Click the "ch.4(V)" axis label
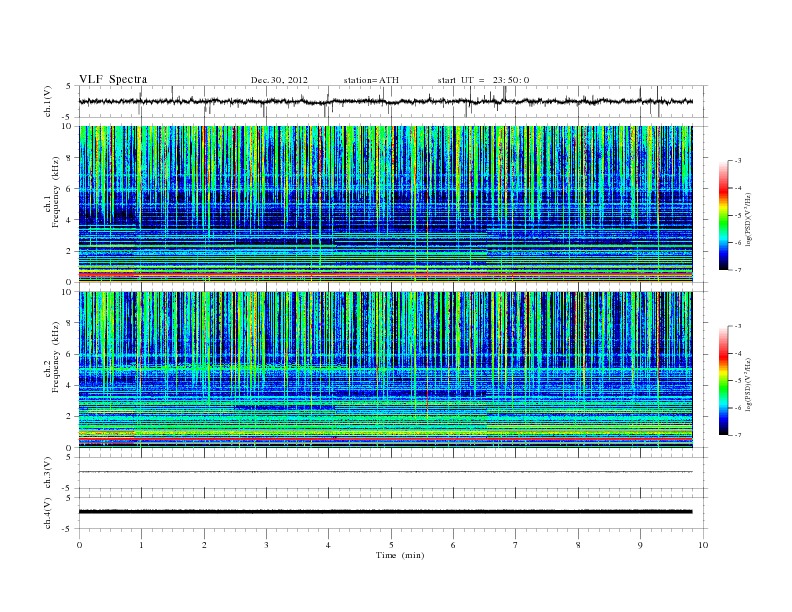Viewport: 792px width, 612px height. [x=48, y=513]
